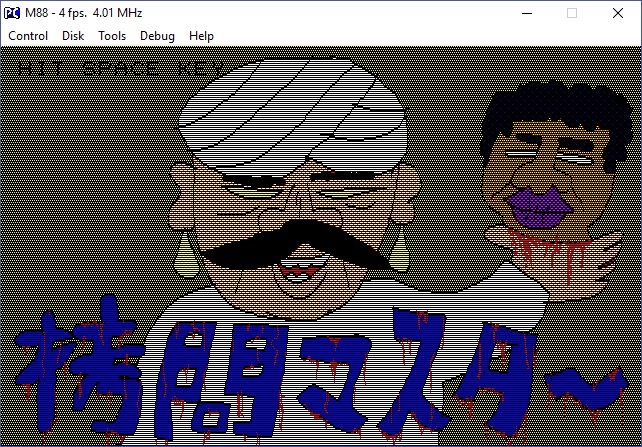Click the M88 application icon in title bar

click(12, 13)
